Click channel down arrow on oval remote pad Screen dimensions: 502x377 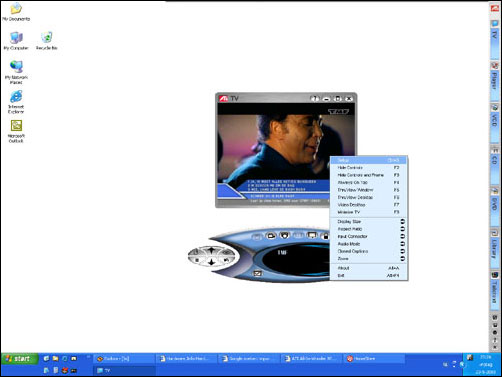pos(211,263)
